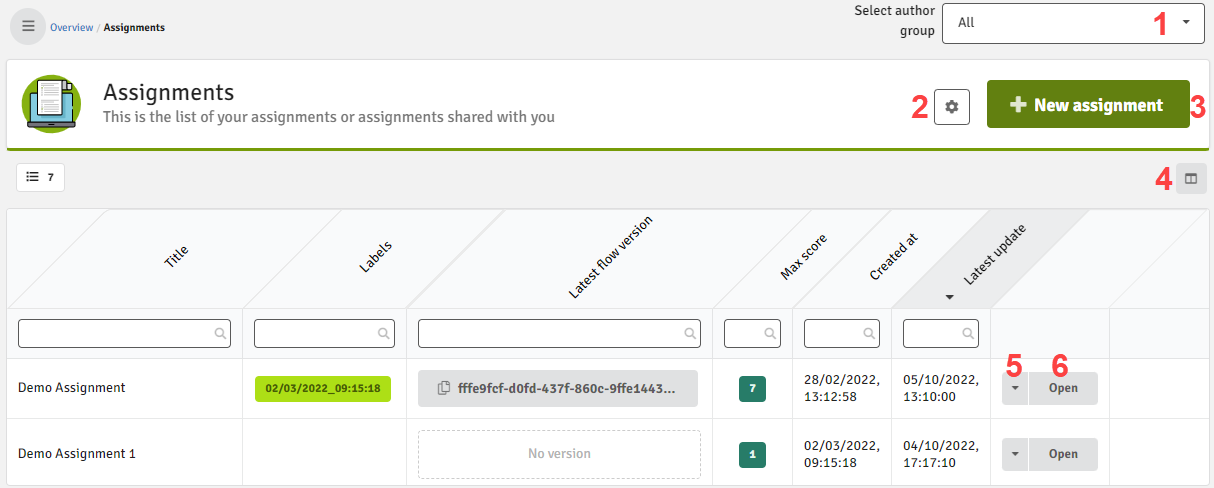The width and height of the screenshot is (1214, 488).
Task: Expand actions dropdown for Demo Assignment
Action: [1015, 388]
